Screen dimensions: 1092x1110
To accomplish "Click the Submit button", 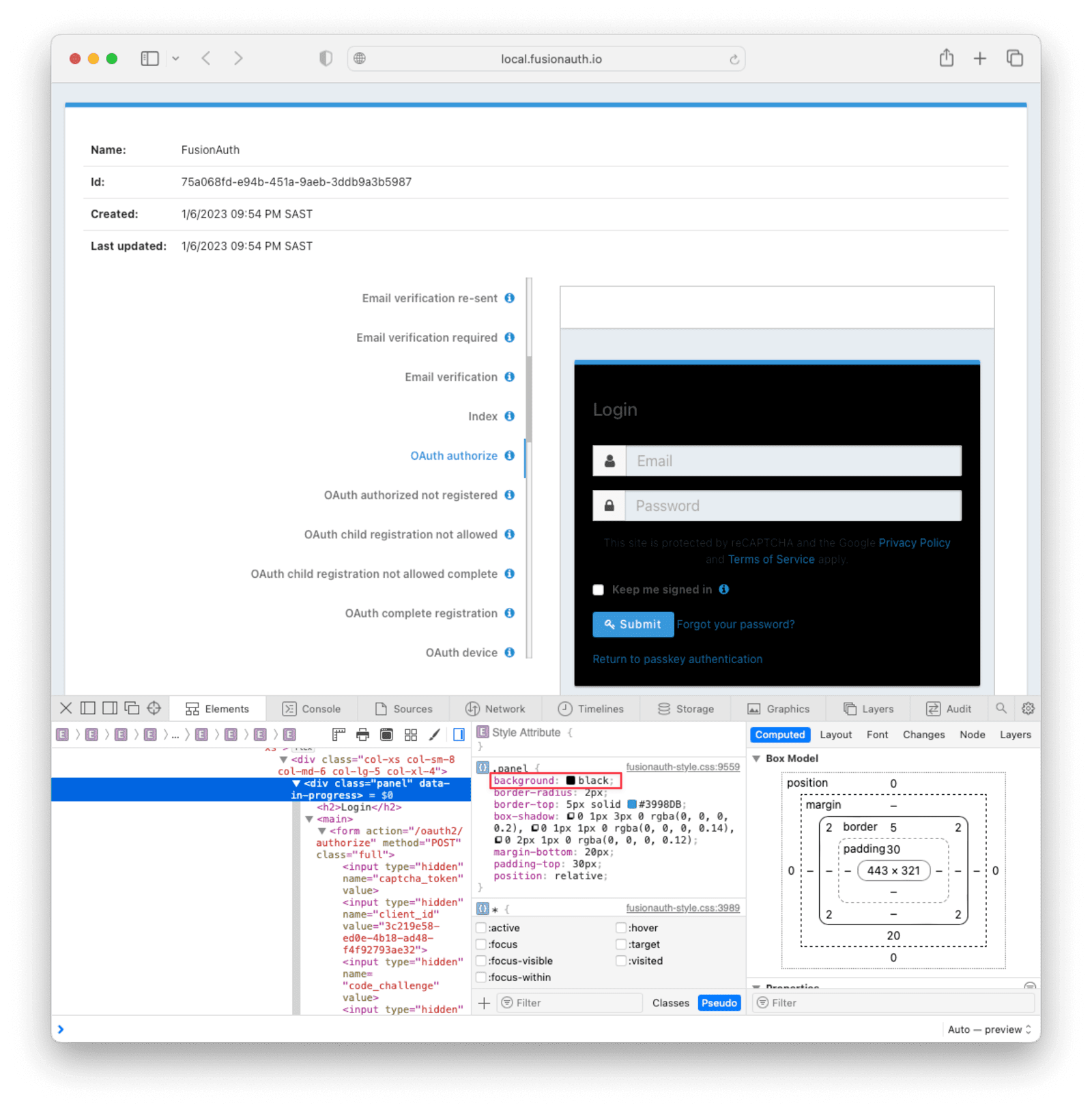I will point(633,624).
